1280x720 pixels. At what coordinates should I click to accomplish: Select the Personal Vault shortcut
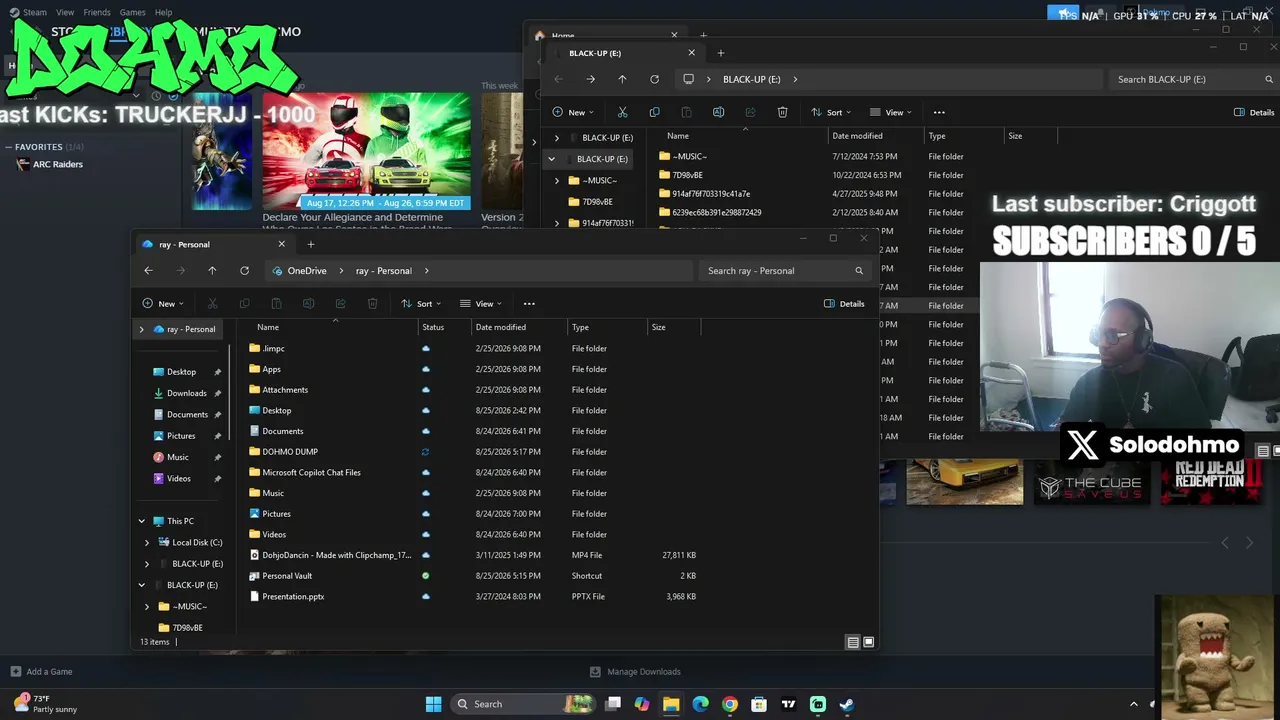287,576
